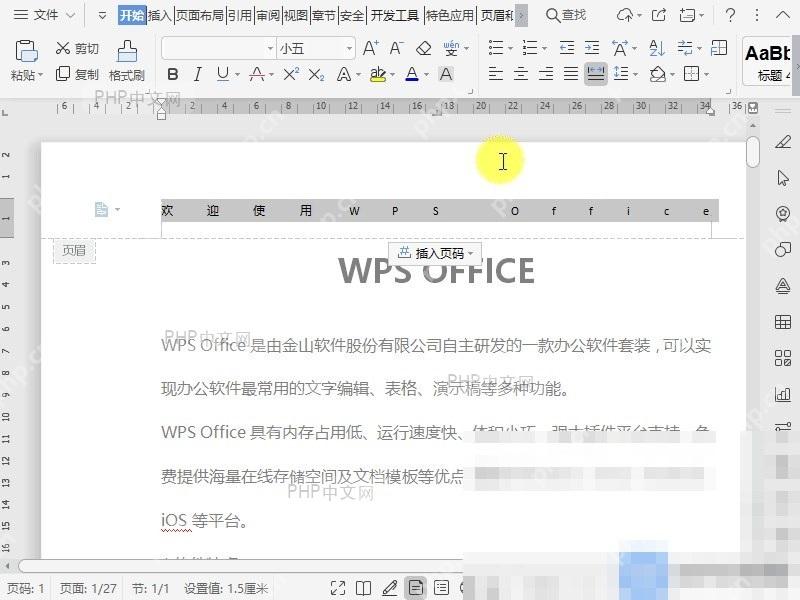Viewport: 800px width, 600px height.
Task: Click the sort A-Z icon
Action: (x=657, y=48)
